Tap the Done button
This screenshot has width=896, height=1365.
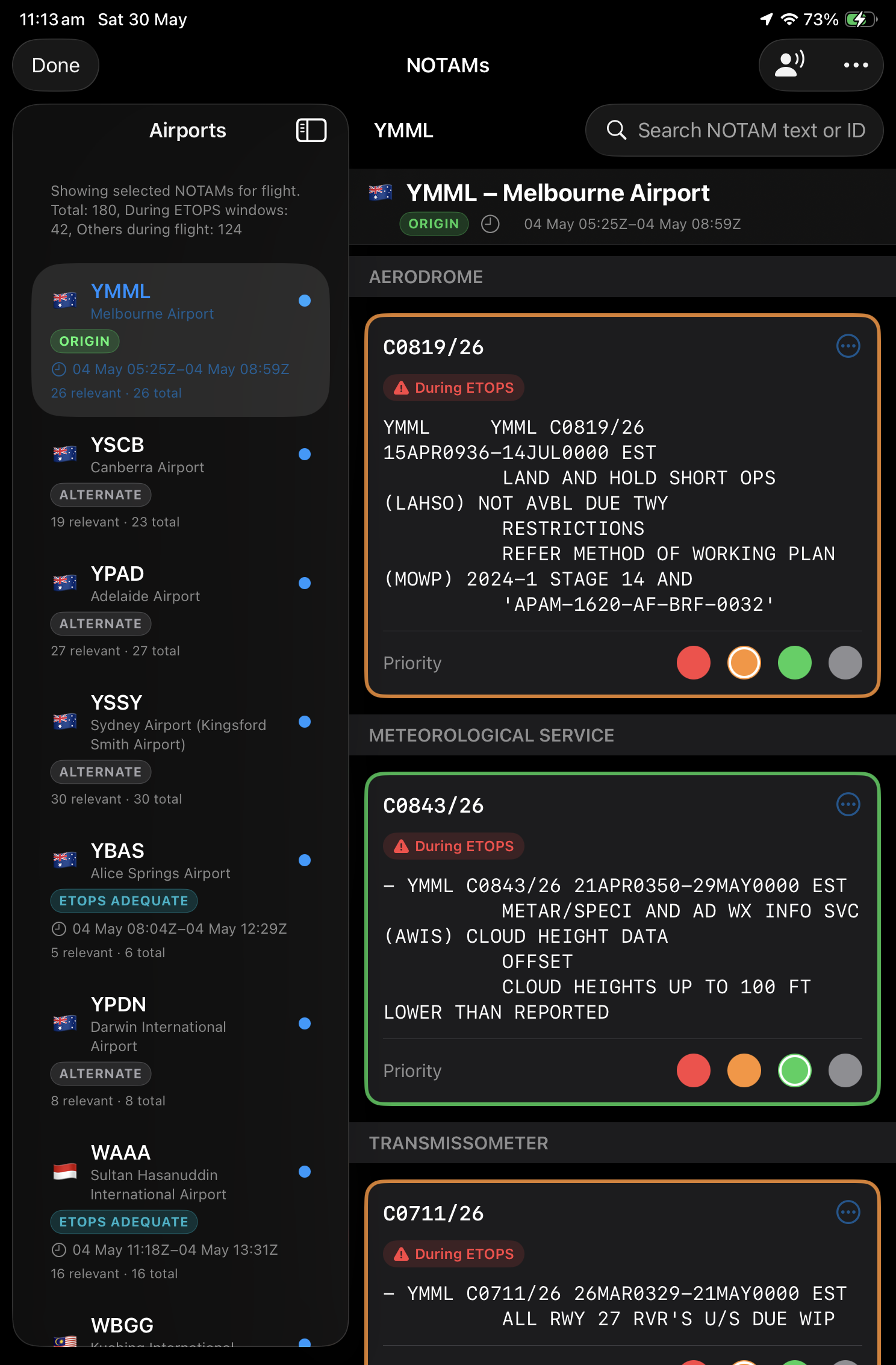[55, 65]
